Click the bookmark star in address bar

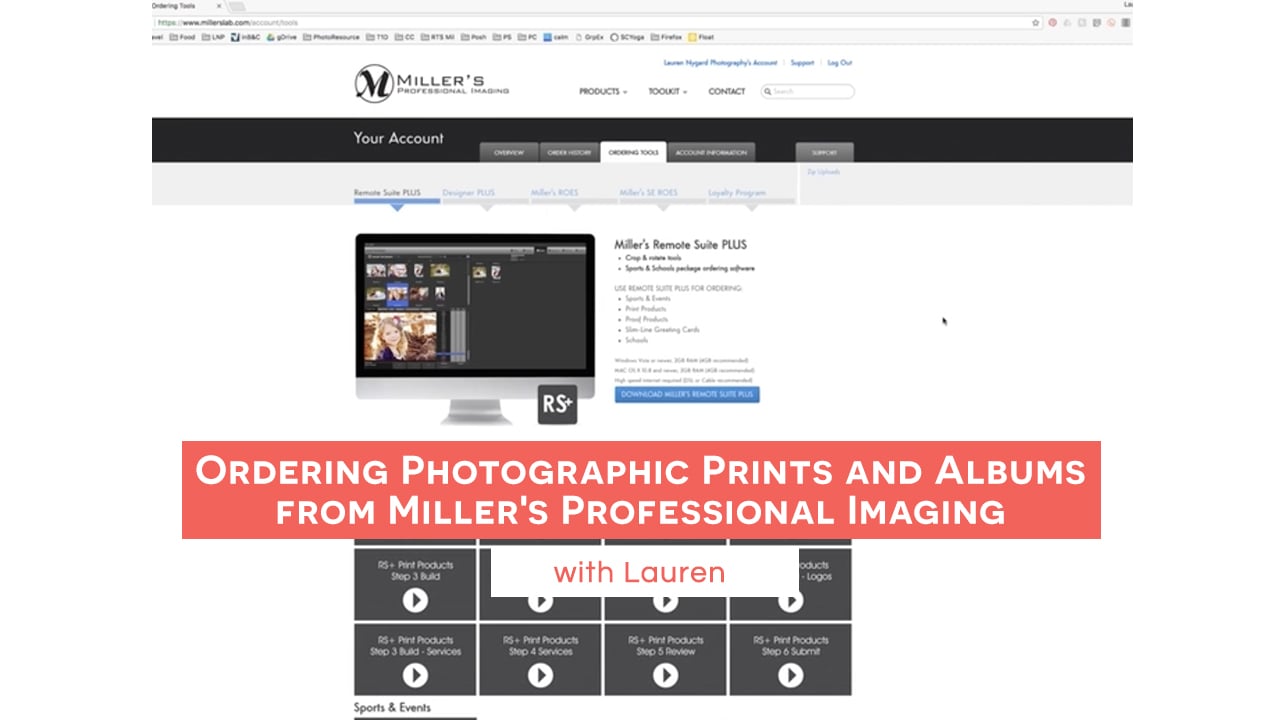(1036, 22)
